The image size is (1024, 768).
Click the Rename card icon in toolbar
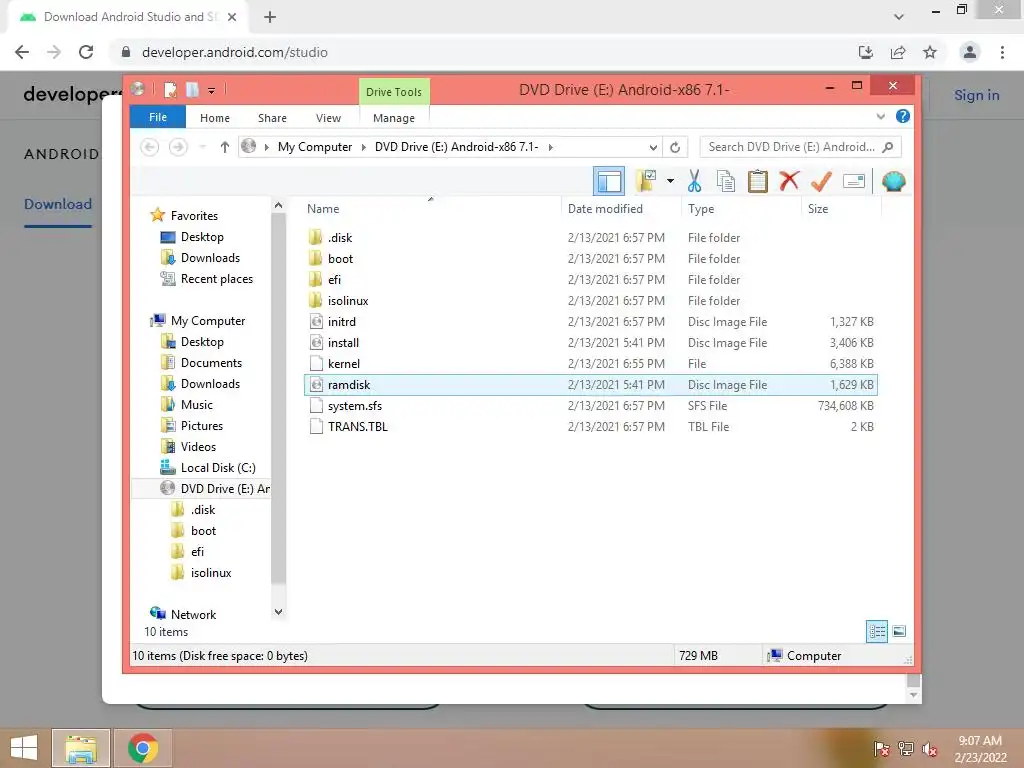tap(854, 181)
